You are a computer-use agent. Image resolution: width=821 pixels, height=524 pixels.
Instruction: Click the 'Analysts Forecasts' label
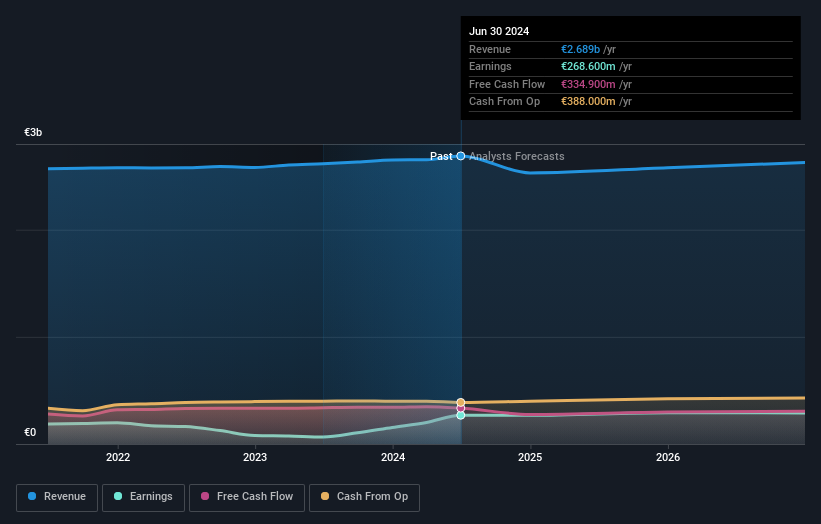tap(517, 156)
